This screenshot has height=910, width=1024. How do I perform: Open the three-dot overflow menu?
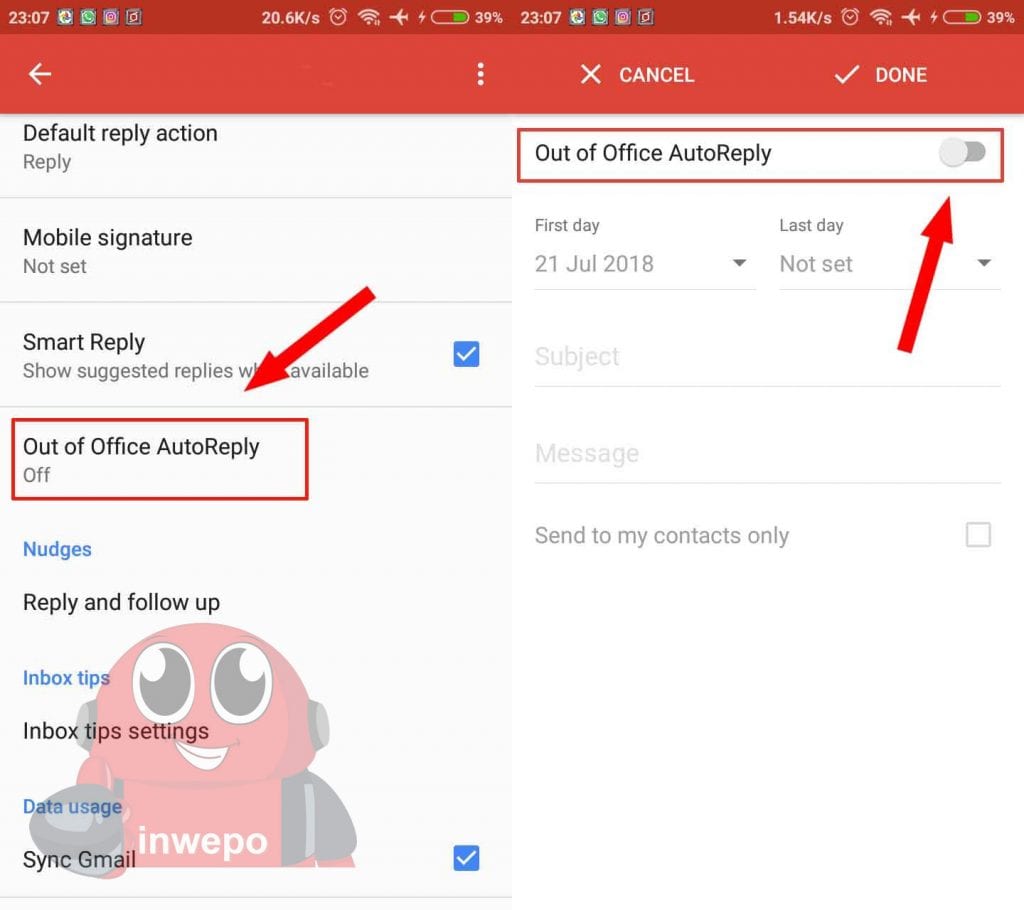[x=481, y=74]
